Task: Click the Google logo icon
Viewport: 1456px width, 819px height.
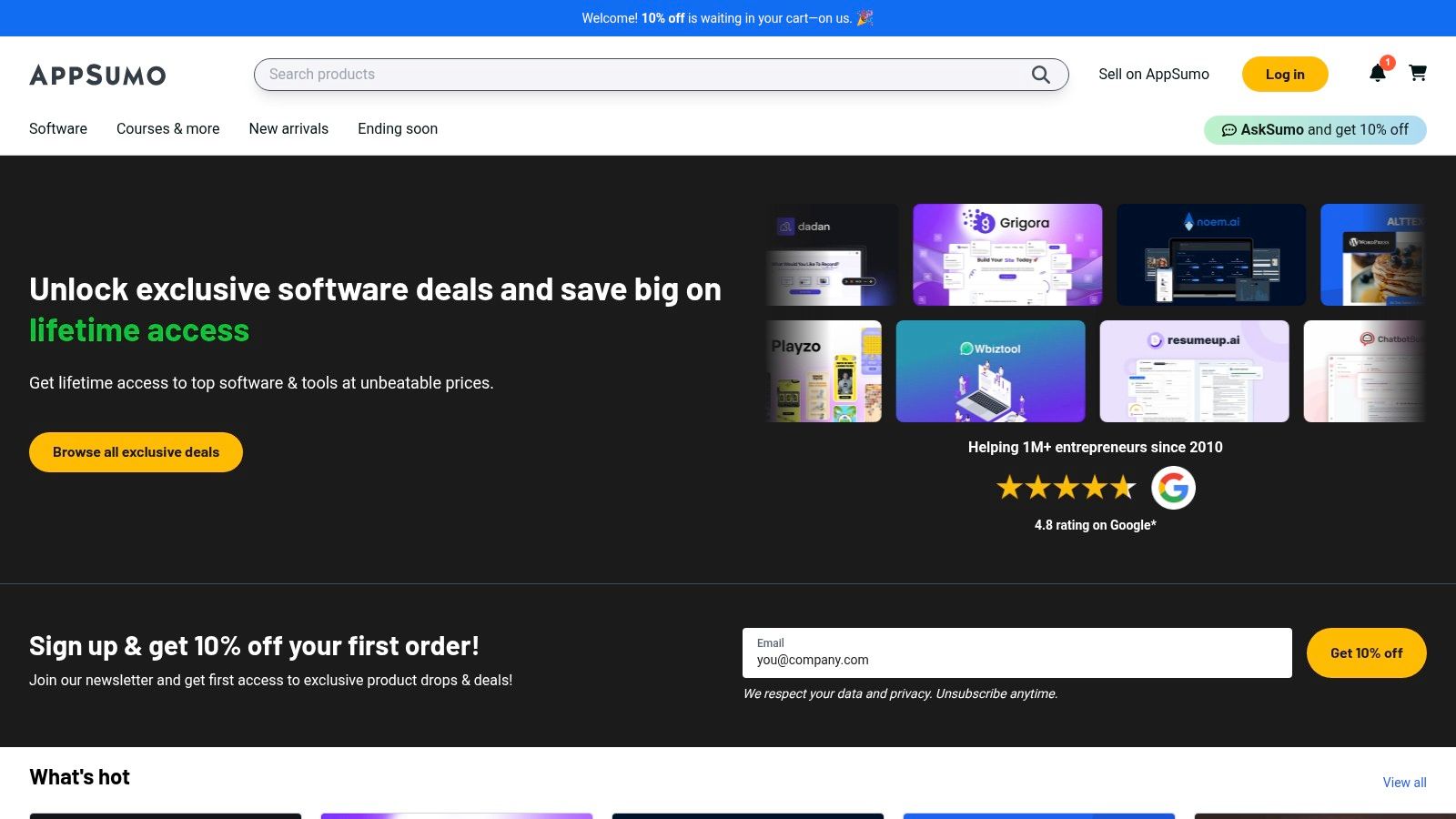Action: coord(1173,488)
